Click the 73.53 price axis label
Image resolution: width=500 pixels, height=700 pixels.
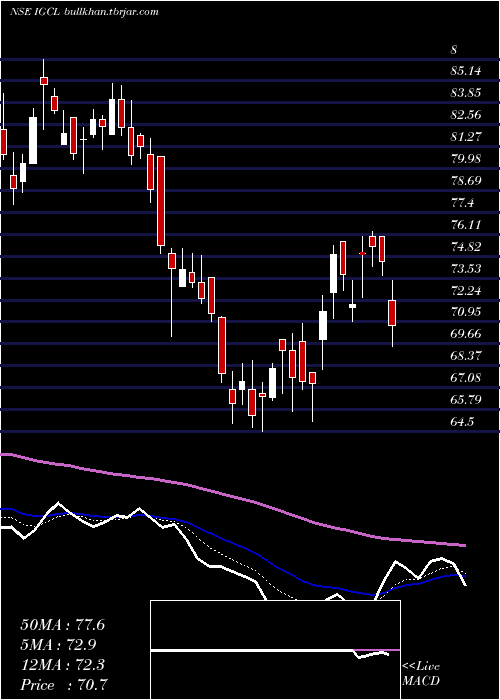(466, 268)
